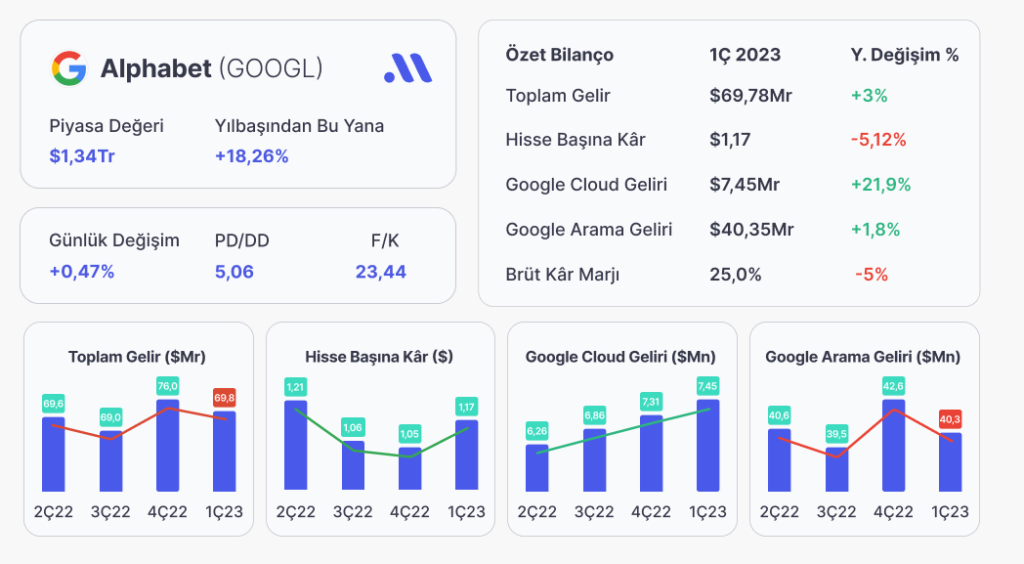The width and height of the screenshot is (1024, 564).
Task: Click 3Ç22 axis label in Toplam Gelir chart
Action: pyautogui.click(x=110, y=512)
